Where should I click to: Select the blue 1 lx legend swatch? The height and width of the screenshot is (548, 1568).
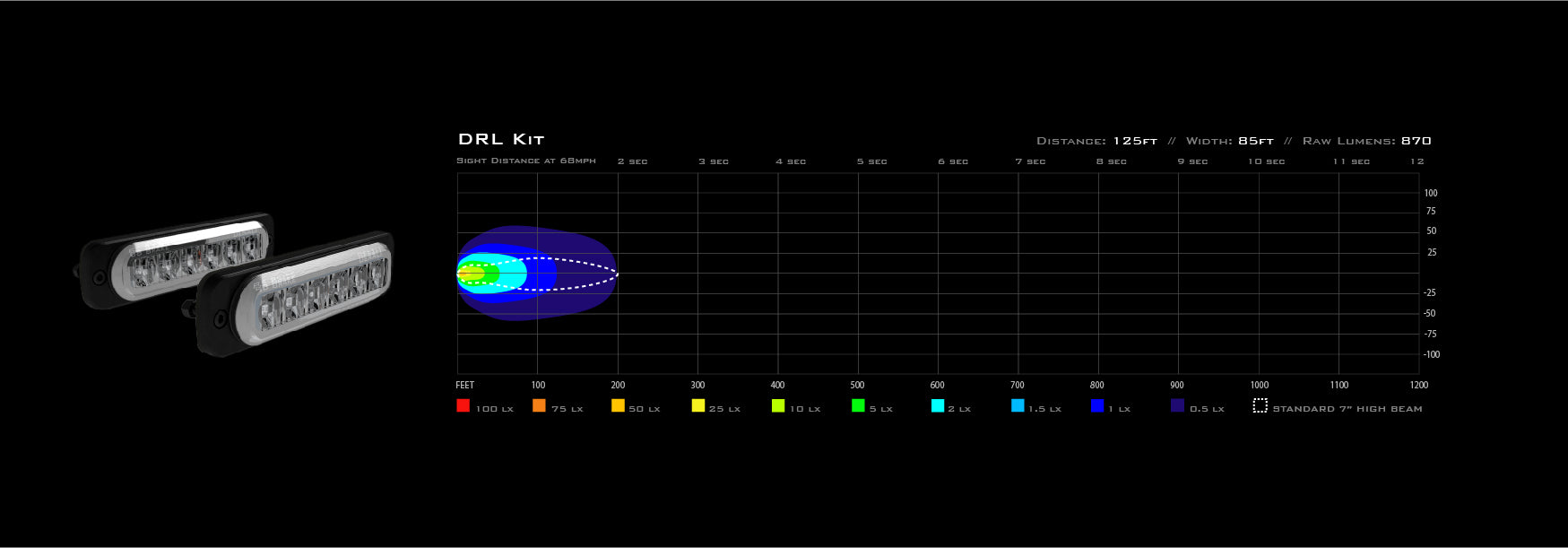(x=1097, y=405)
